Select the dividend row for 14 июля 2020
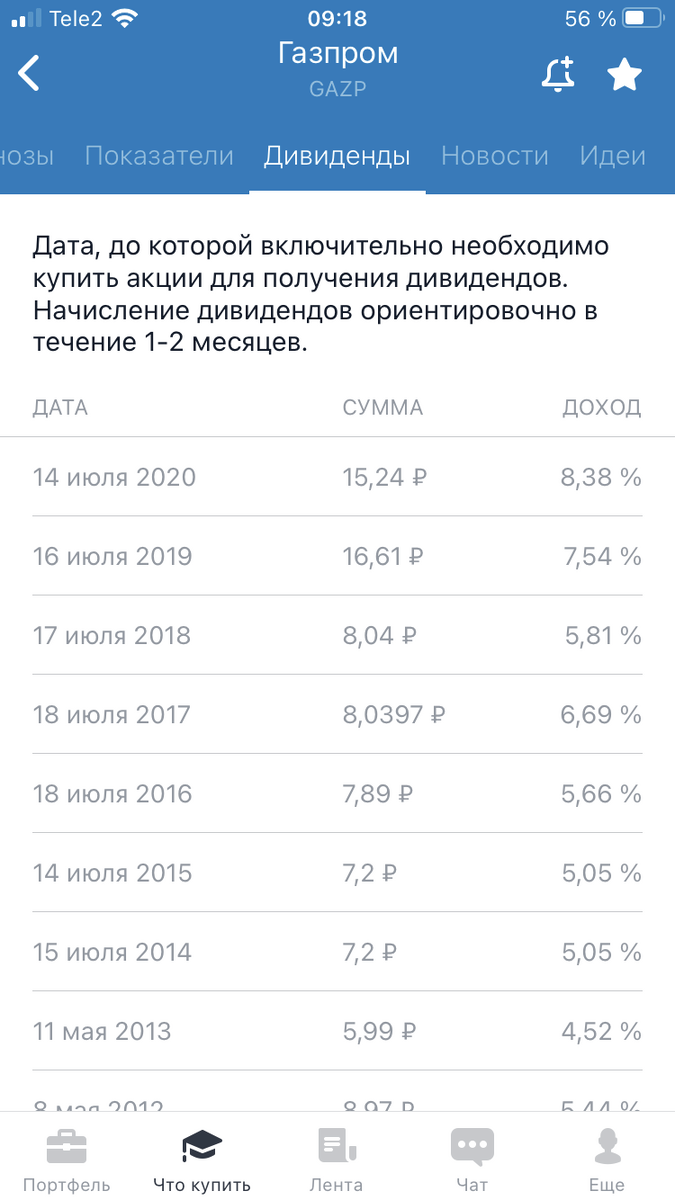Image resolution: width=675 pixels, height=1200 pixels. click(x=337, y=477)
